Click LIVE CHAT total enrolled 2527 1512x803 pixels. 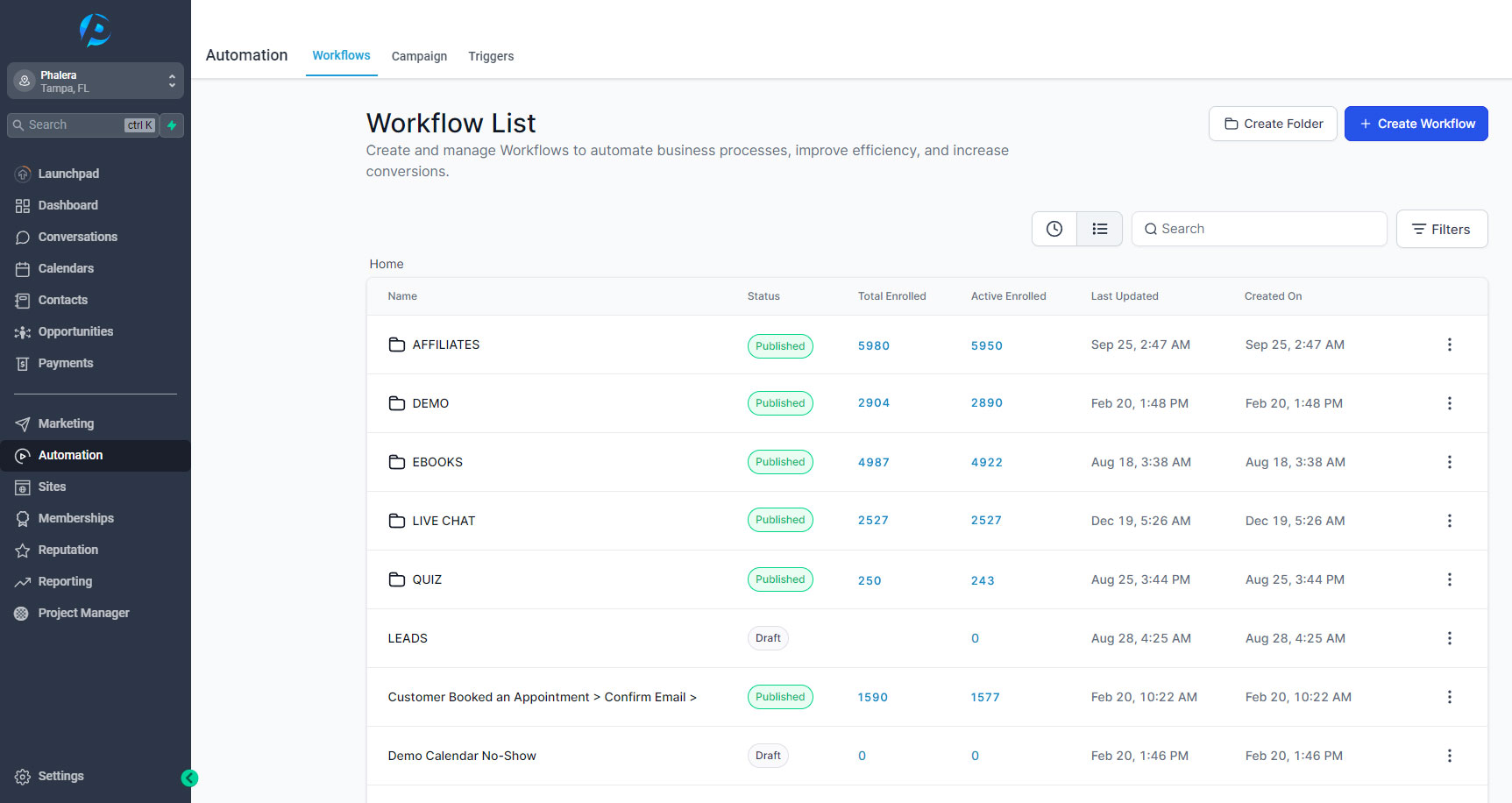[873, 521]
